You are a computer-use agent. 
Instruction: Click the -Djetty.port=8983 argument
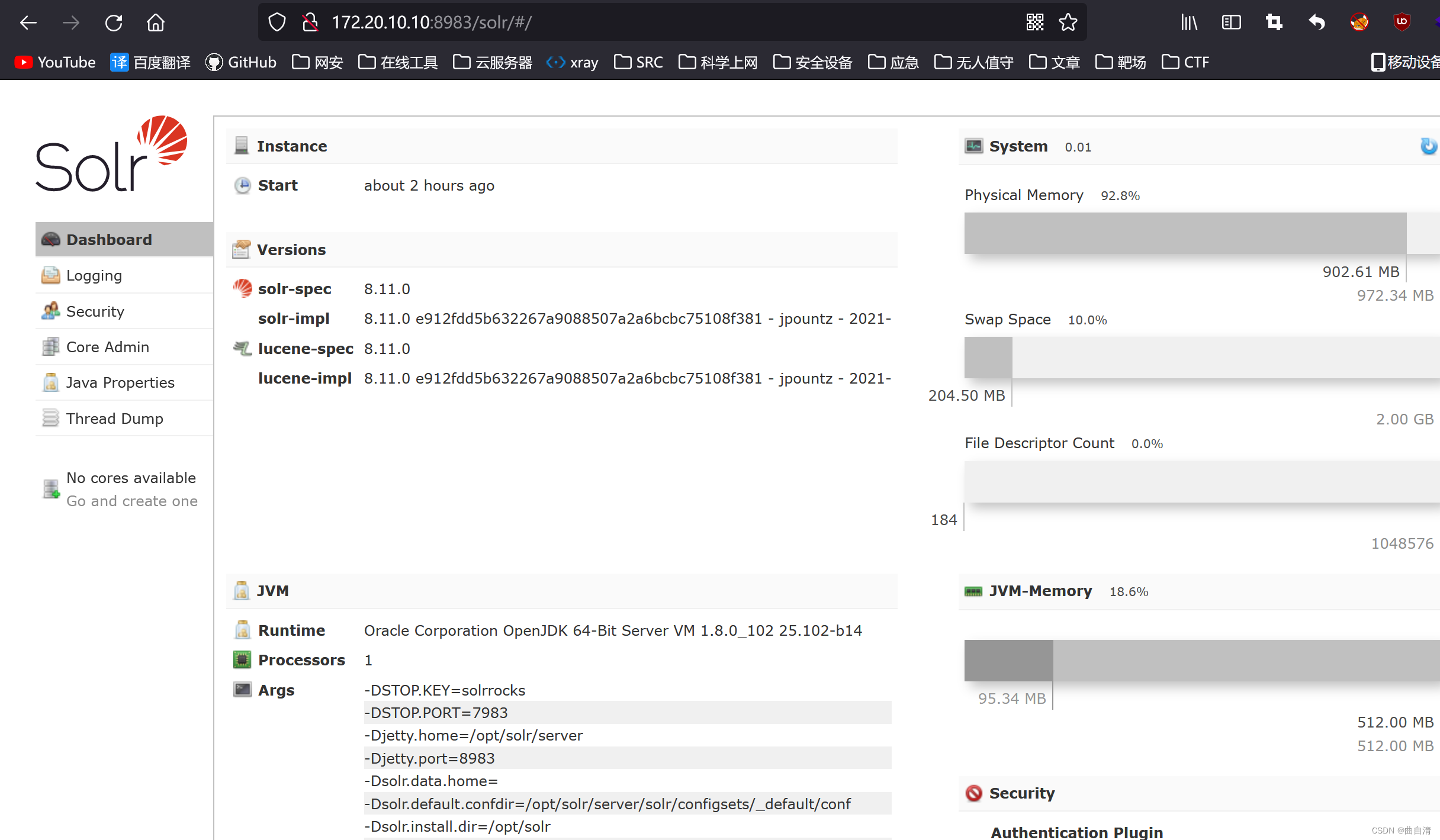coord(628,758)
